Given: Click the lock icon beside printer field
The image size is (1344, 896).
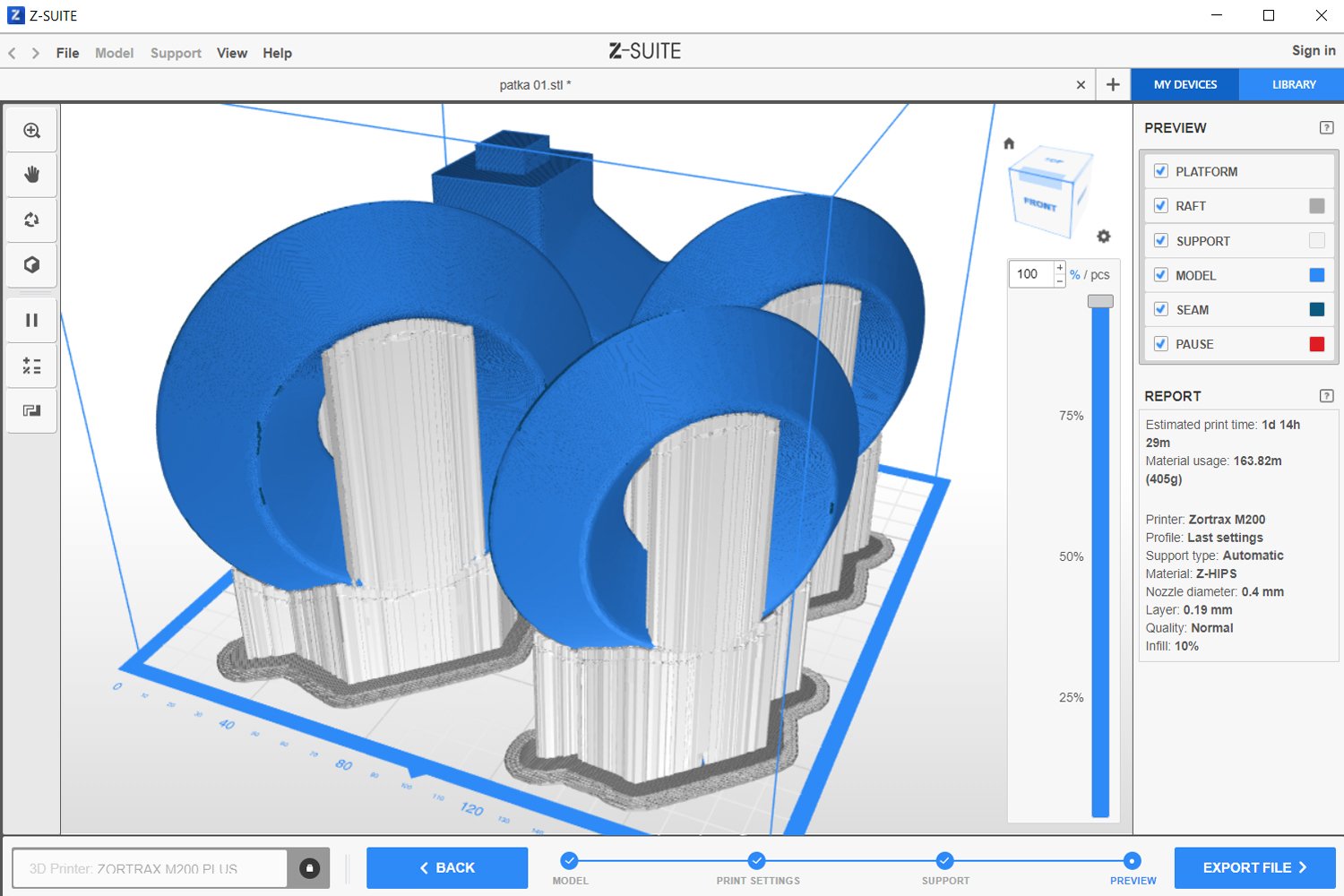Looking at the screenshot, I should (x=309, y=868).
